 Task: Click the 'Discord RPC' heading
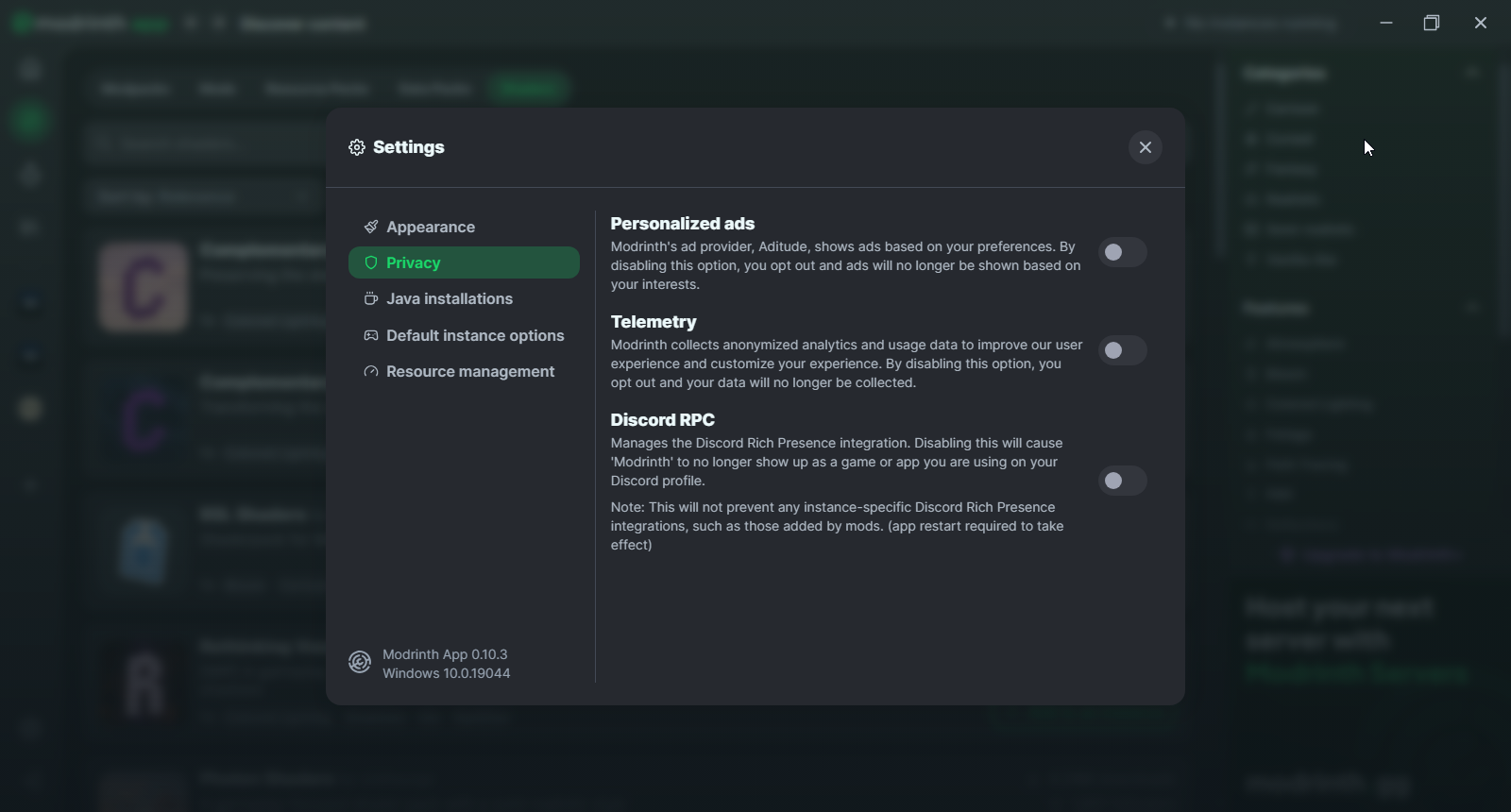pos(663,420)
